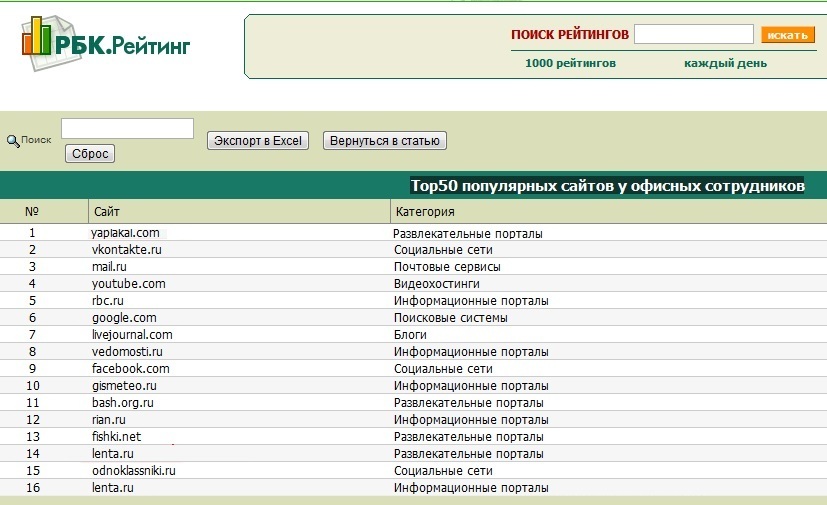Click the Сброс button
Image resolution: width=827 pixels, height=505 pixels.
(90, 154)
